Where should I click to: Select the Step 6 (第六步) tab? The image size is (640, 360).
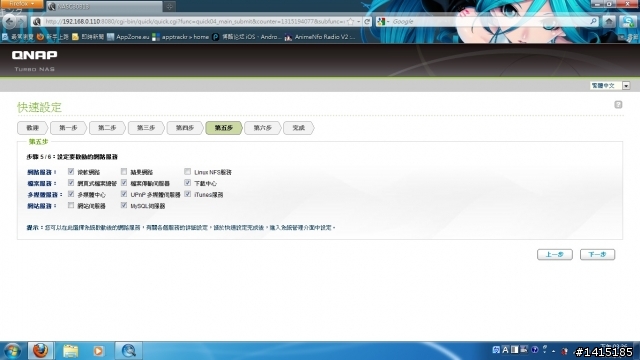tap(262, 128)
